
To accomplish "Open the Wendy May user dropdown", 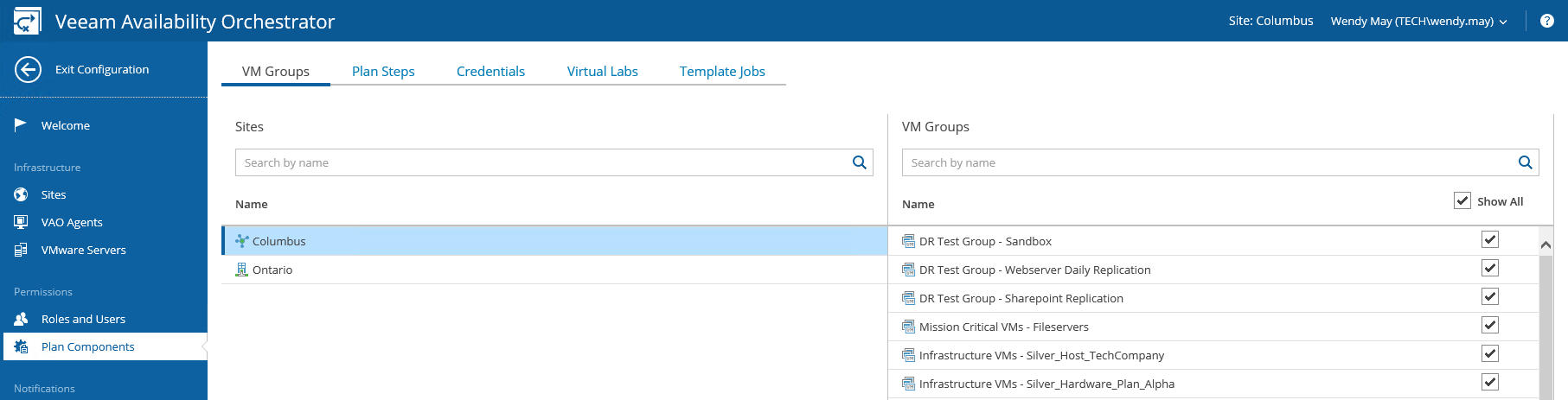I will pos(1418,21).
